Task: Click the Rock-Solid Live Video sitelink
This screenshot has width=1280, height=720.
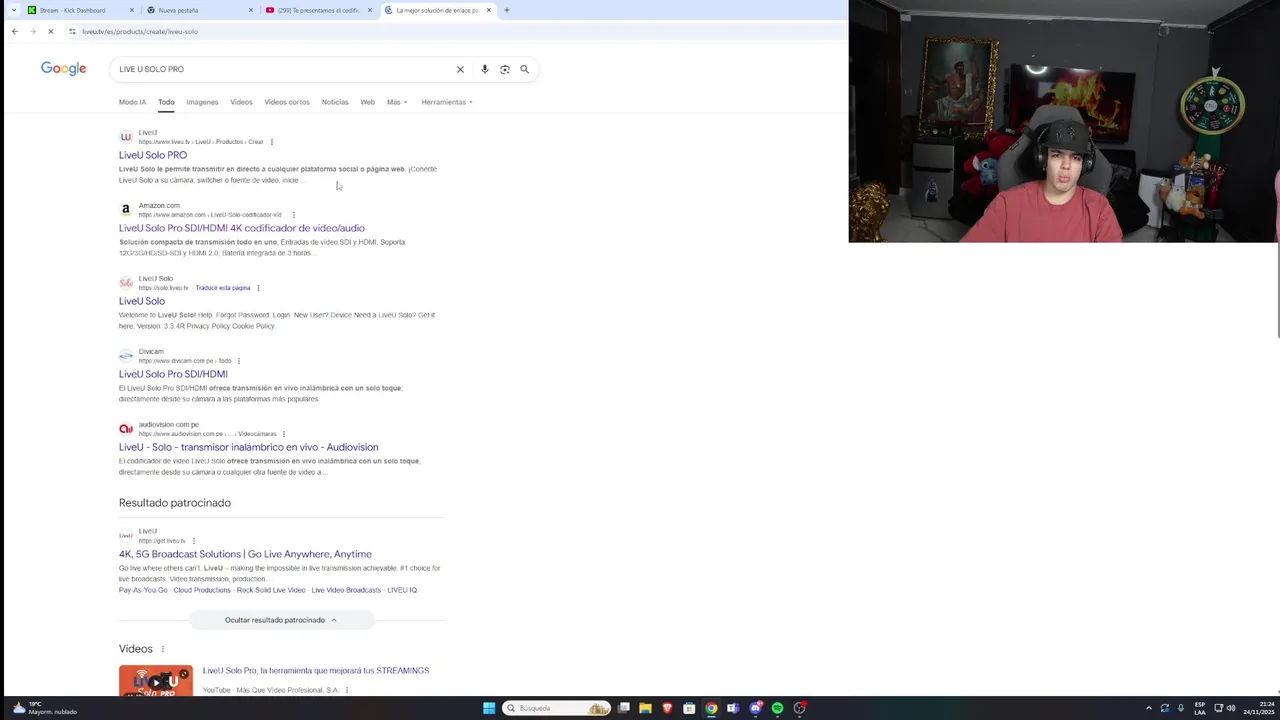Action: pyautogui.click(x=271, y=590)
